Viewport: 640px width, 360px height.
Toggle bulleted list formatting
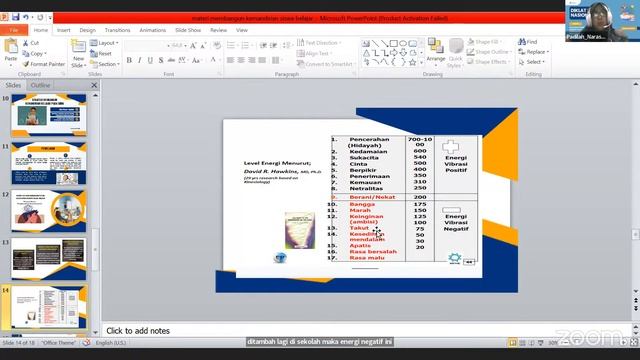[231, 45]
